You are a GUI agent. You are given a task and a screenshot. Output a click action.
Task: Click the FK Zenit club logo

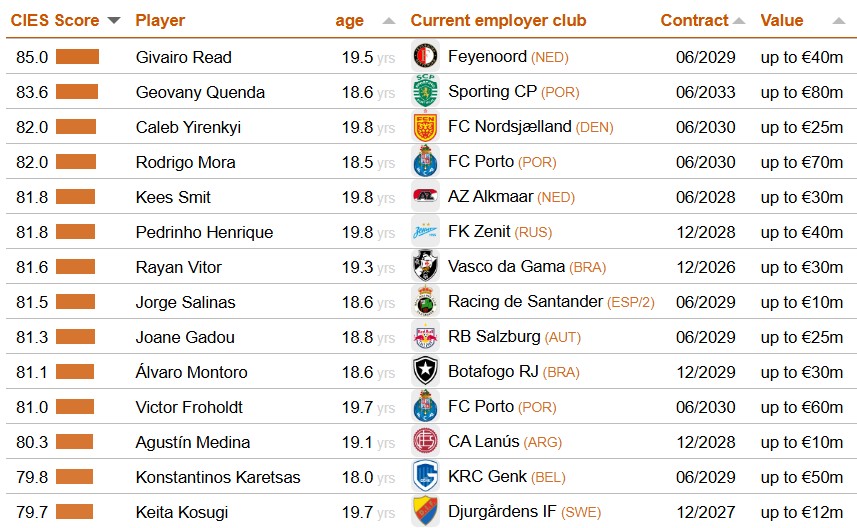425,232
